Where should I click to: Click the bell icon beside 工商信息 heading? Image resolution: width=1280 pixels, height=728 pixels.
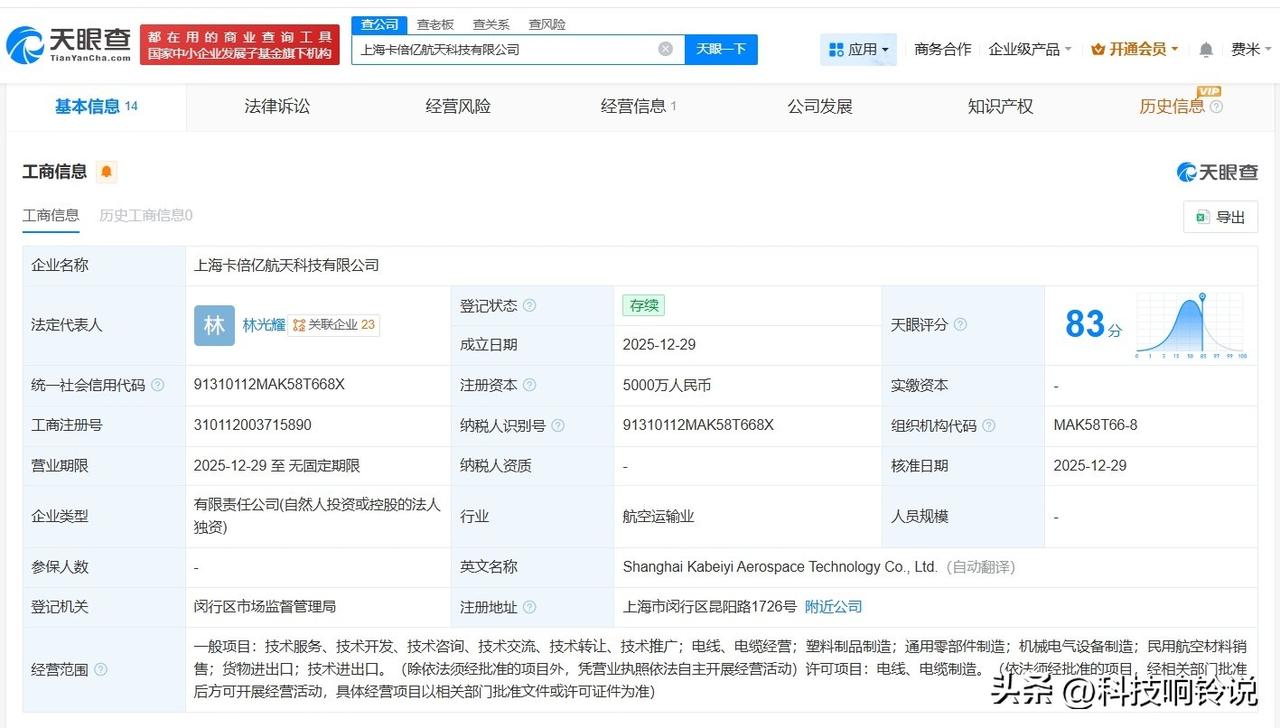coord(104,172)
